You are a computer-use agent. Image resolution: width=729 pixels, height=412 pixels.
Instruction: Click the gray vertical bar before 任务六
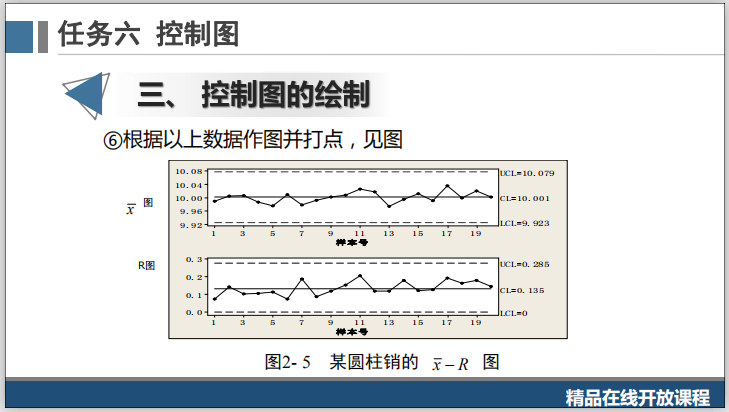(43, 35)
